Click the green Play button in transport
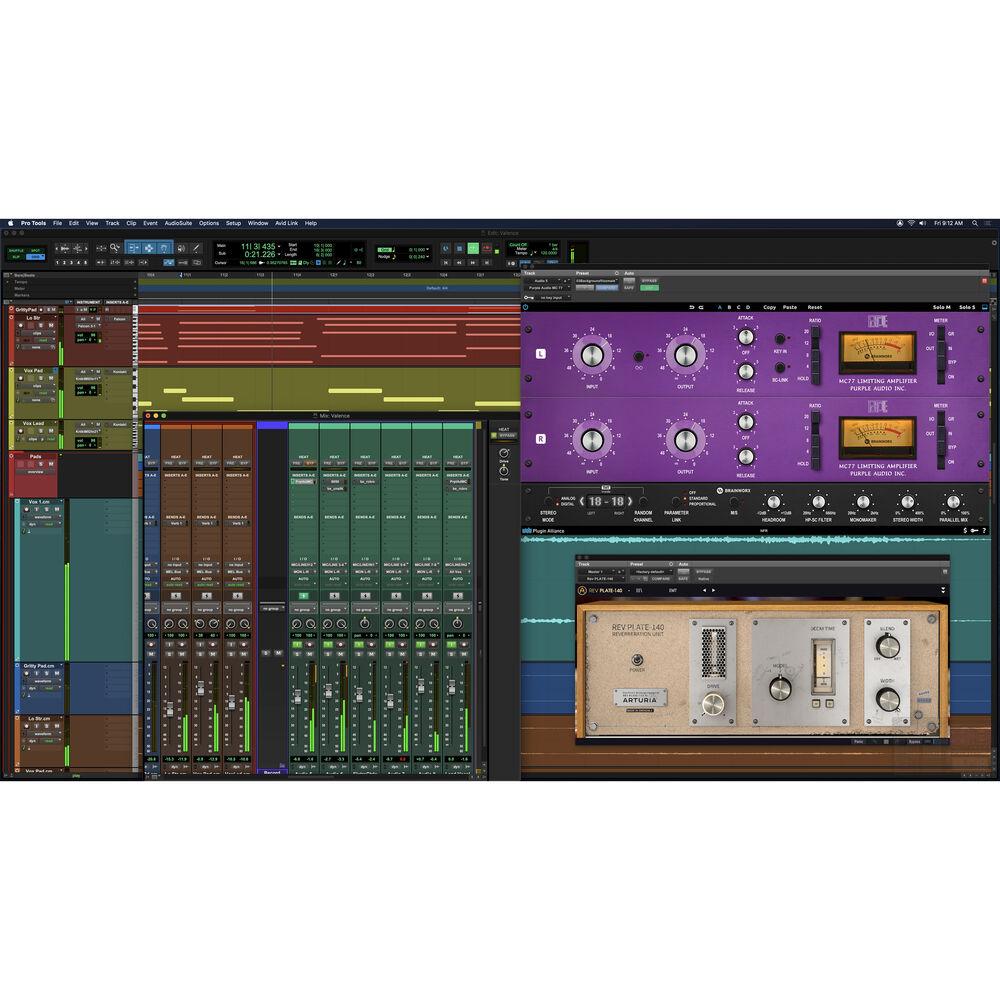Image resolution: width=1000 pixels, height=1000 pixels. click(x=473, y=249)
